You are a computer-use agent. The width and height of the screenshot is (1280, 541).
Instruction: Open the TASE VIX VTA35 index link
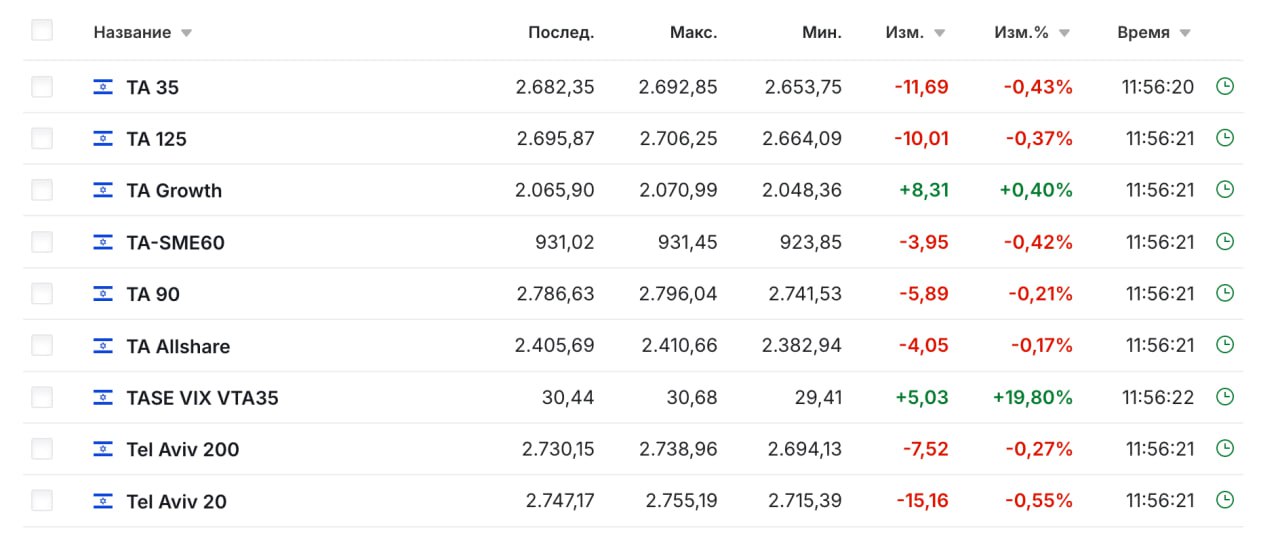tap(202, 397)
